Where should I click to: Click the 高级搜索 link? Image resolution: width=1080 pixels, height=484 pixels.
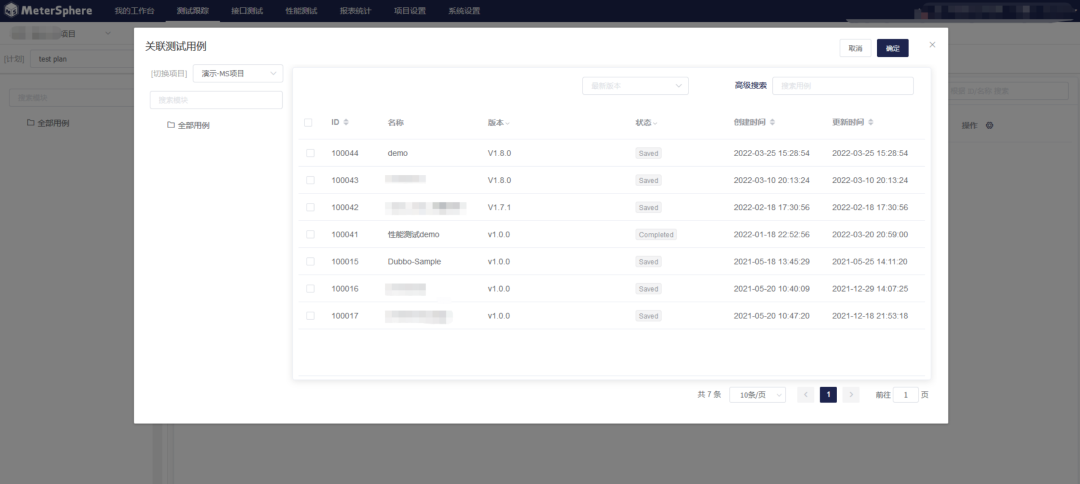pos(751,85)
